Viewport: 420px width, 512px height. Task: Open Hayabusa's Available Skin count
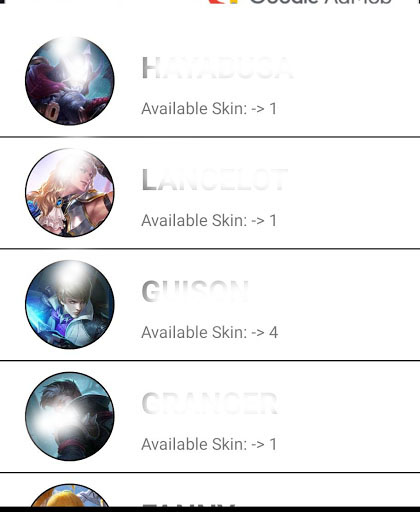click(x=209, y=109)
